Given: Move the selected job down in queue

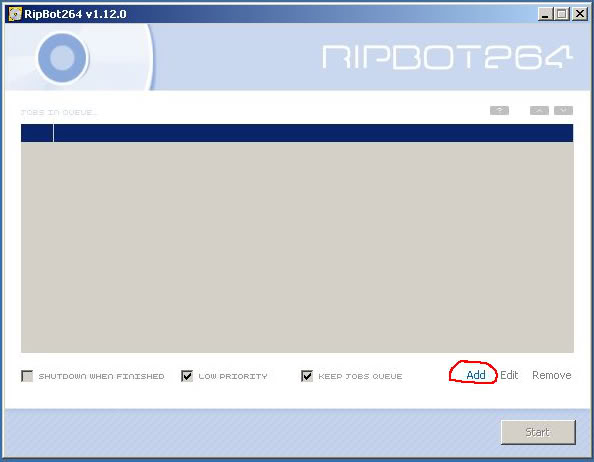Looking at the screenshot, I should [x=563, y=110].
